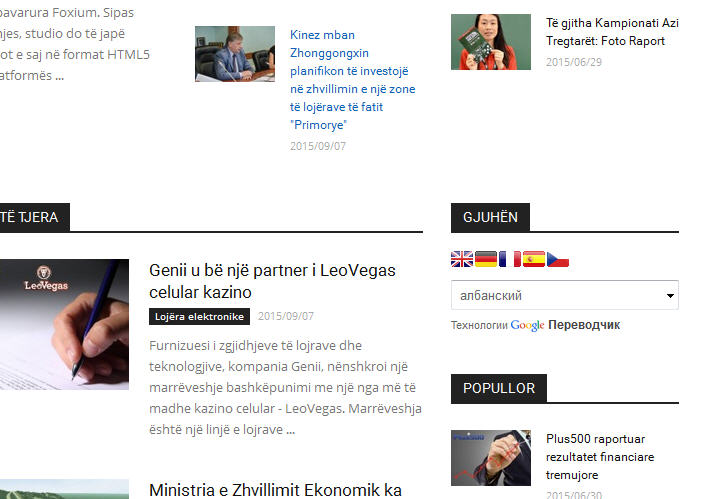Open the LeoVegas signing hand thumbnail

point(64,324)
